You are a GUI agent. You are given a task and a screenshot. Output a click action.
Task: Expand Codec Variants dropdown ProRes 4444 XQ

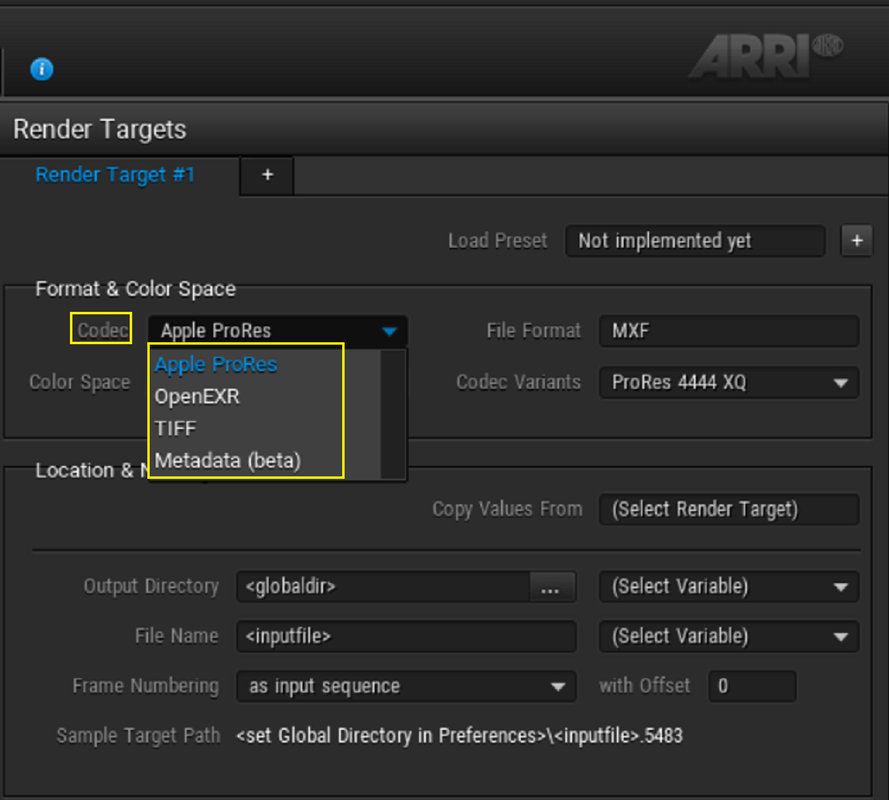[x=729, y=383]
